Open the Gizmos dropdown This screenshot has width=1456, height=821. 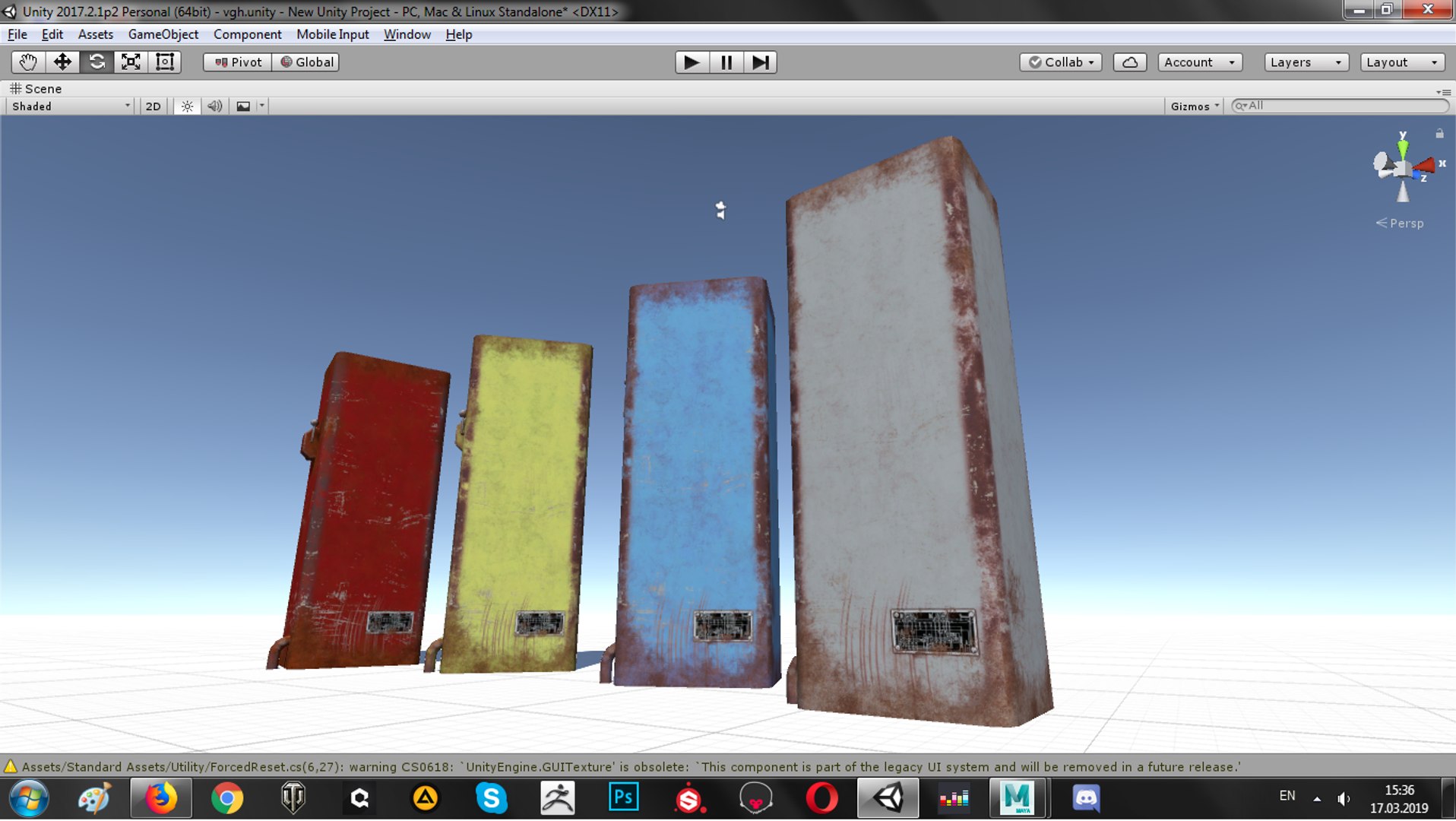pos(1195,106)
